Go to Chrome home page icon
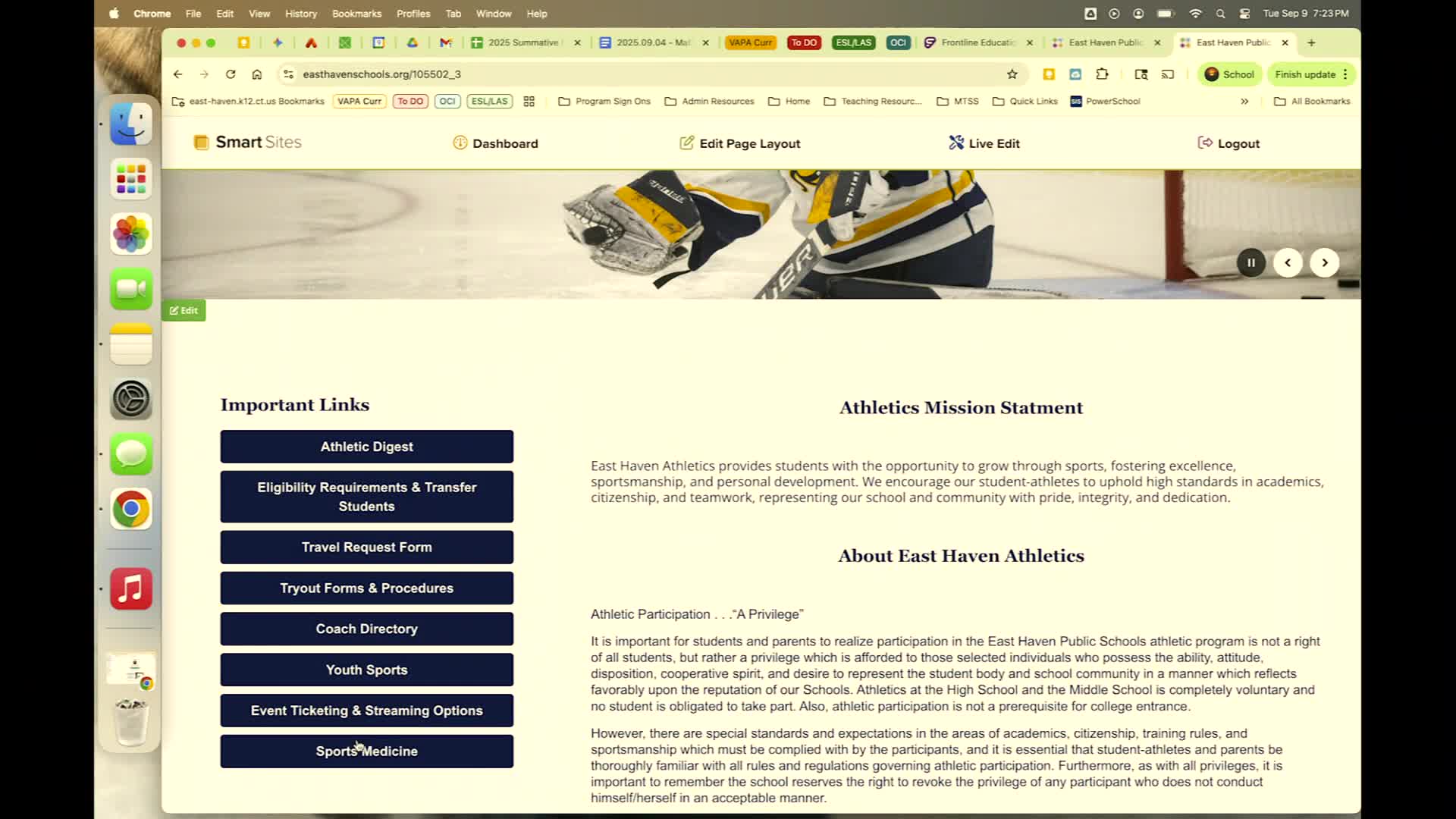The image size is (1456, 819). 257,74
